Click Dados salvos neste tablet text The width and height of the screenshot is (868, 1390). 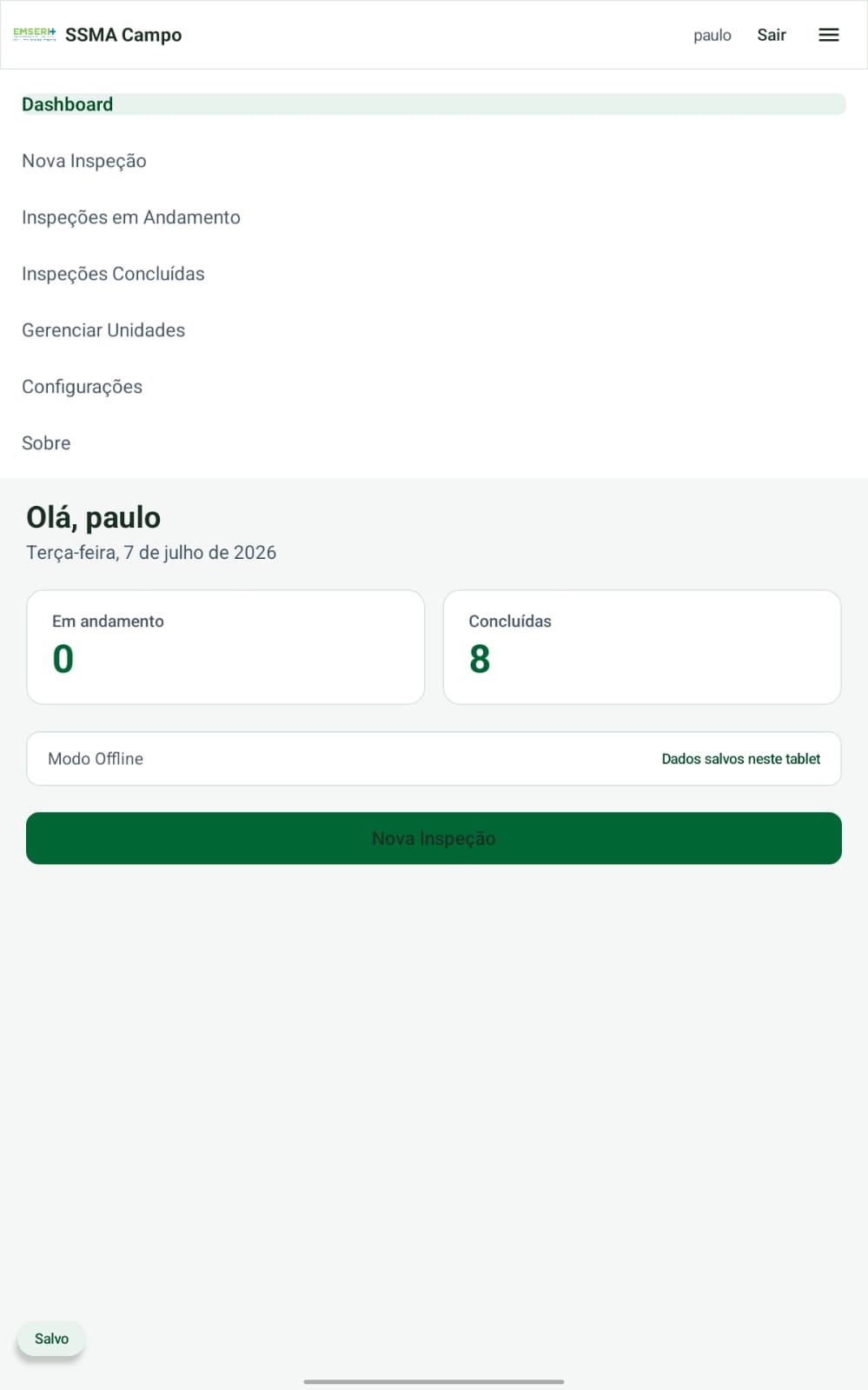740,759
